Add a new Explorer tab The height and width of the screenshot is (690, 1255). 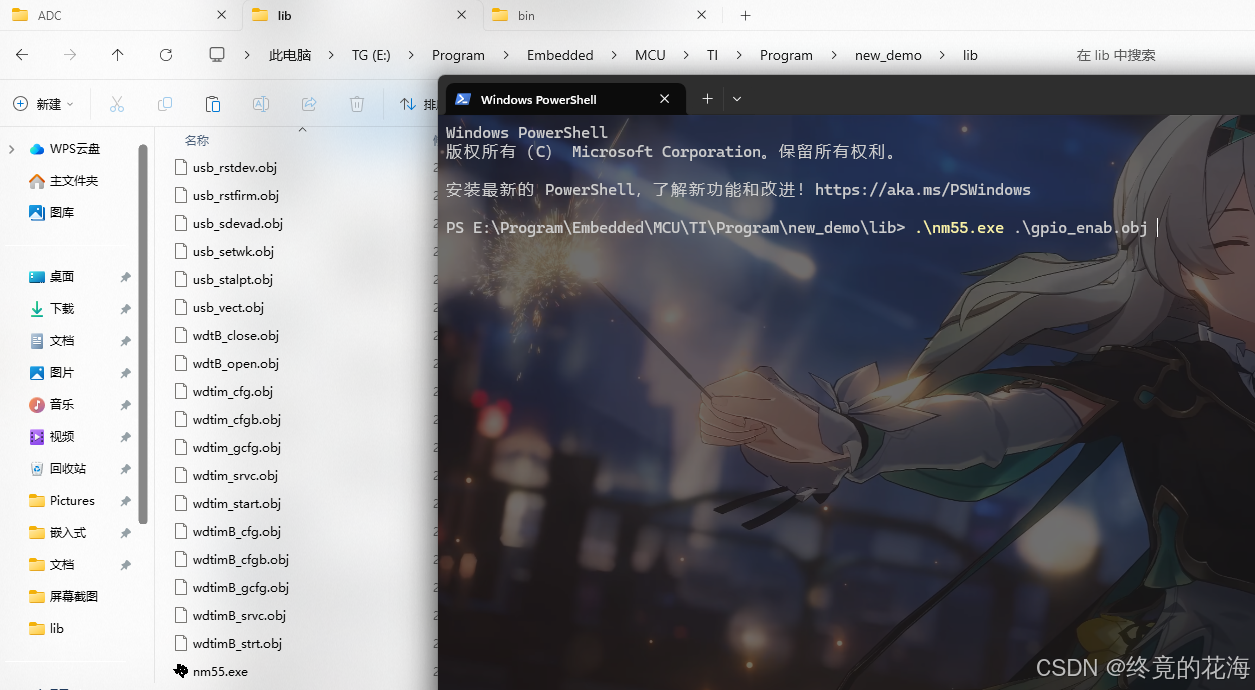click(745, 15)
